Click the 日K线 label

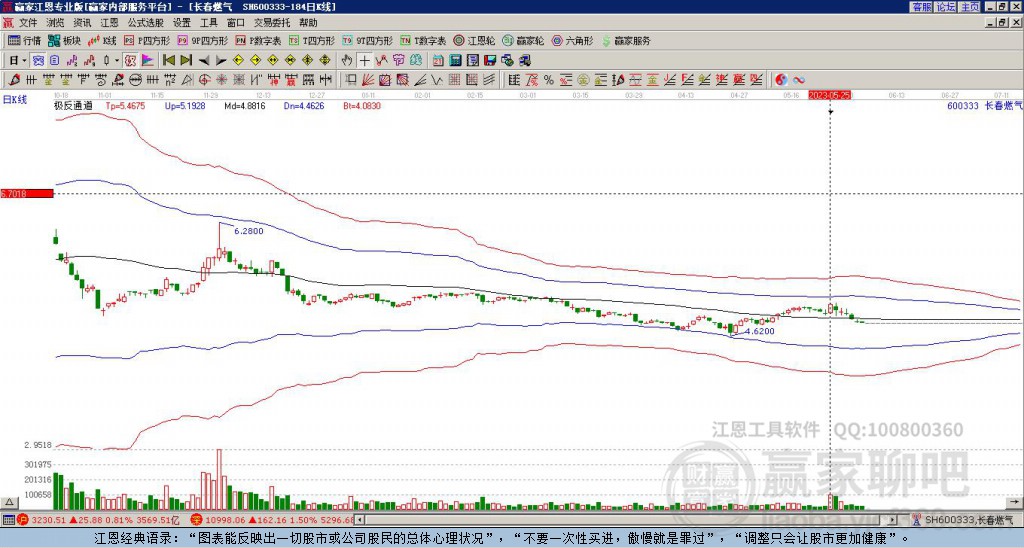click(15, 101)
